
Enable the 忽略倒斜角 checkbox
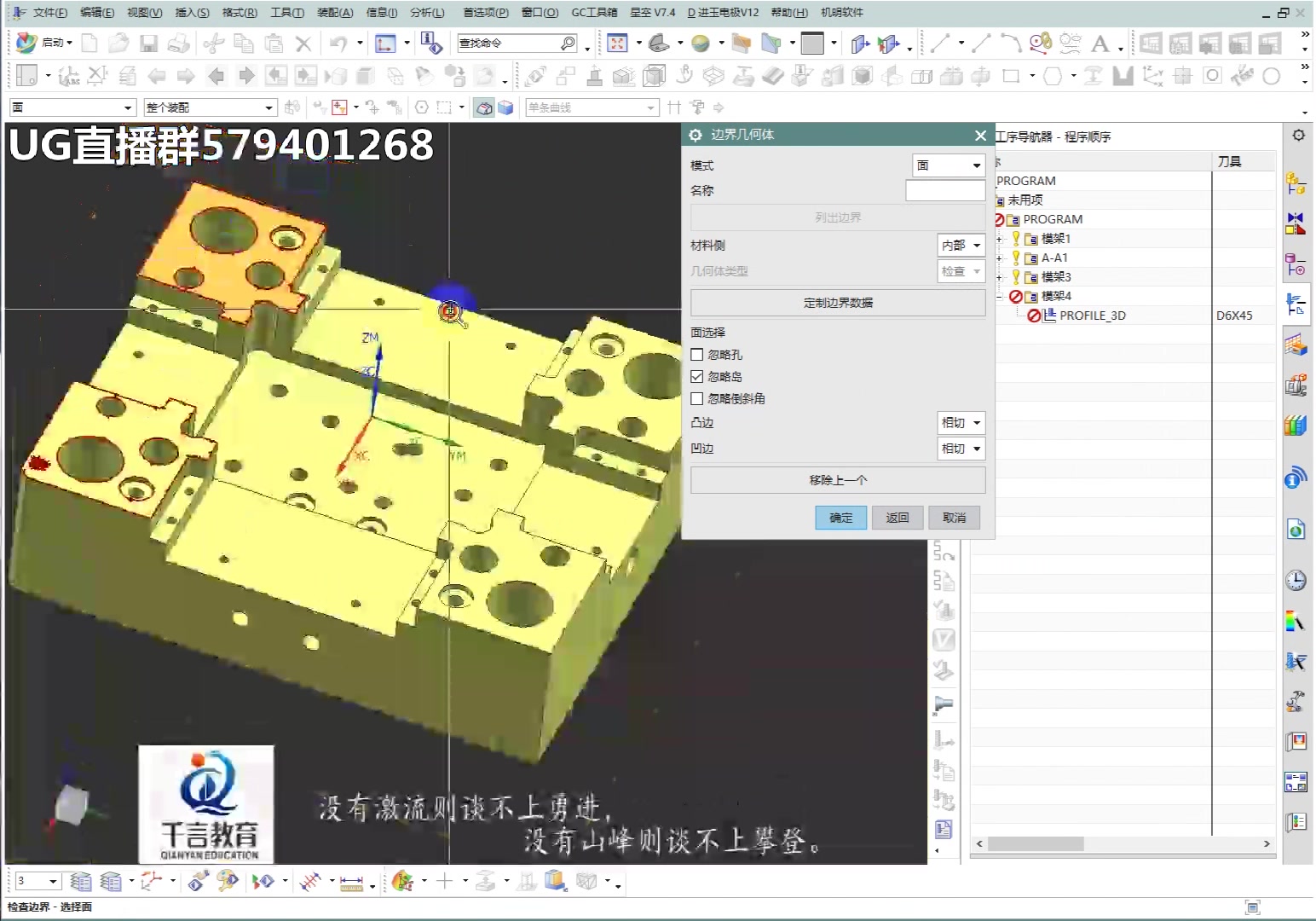tap(696, 398)
